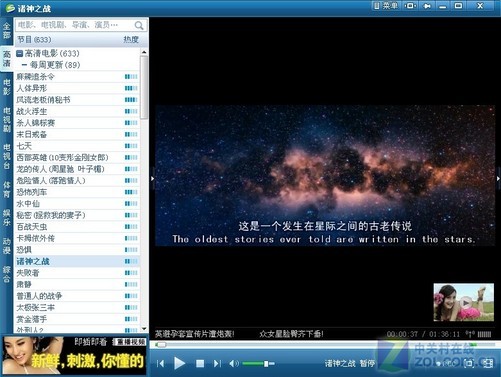The width and height of the screenshot is (501, 377).
Task: Click the 节目 (633) column header
Action: click(x=34, y=40)
